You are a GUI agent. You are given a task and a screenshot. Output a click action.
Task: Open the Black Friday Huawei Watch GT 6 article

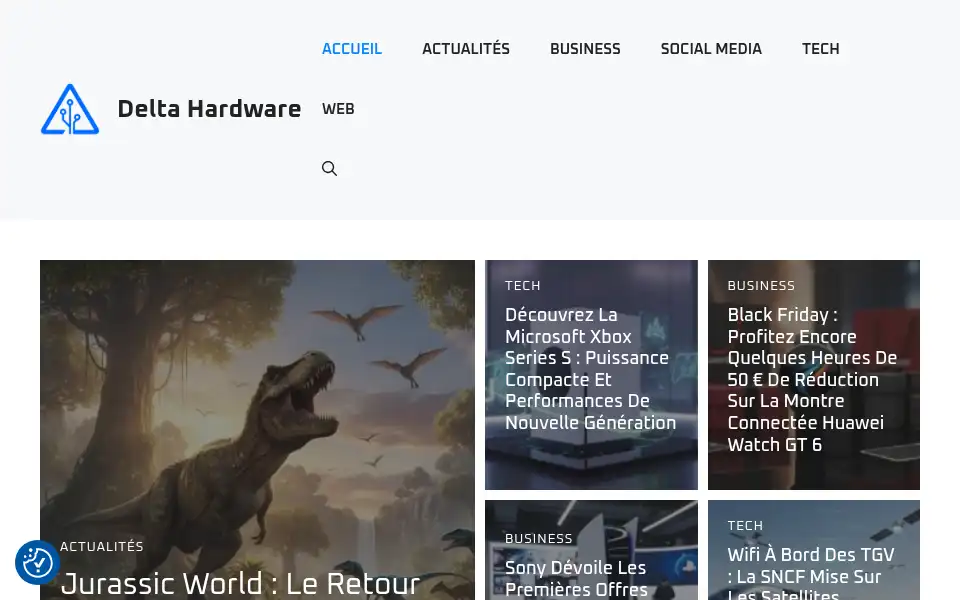click(812, 380)
